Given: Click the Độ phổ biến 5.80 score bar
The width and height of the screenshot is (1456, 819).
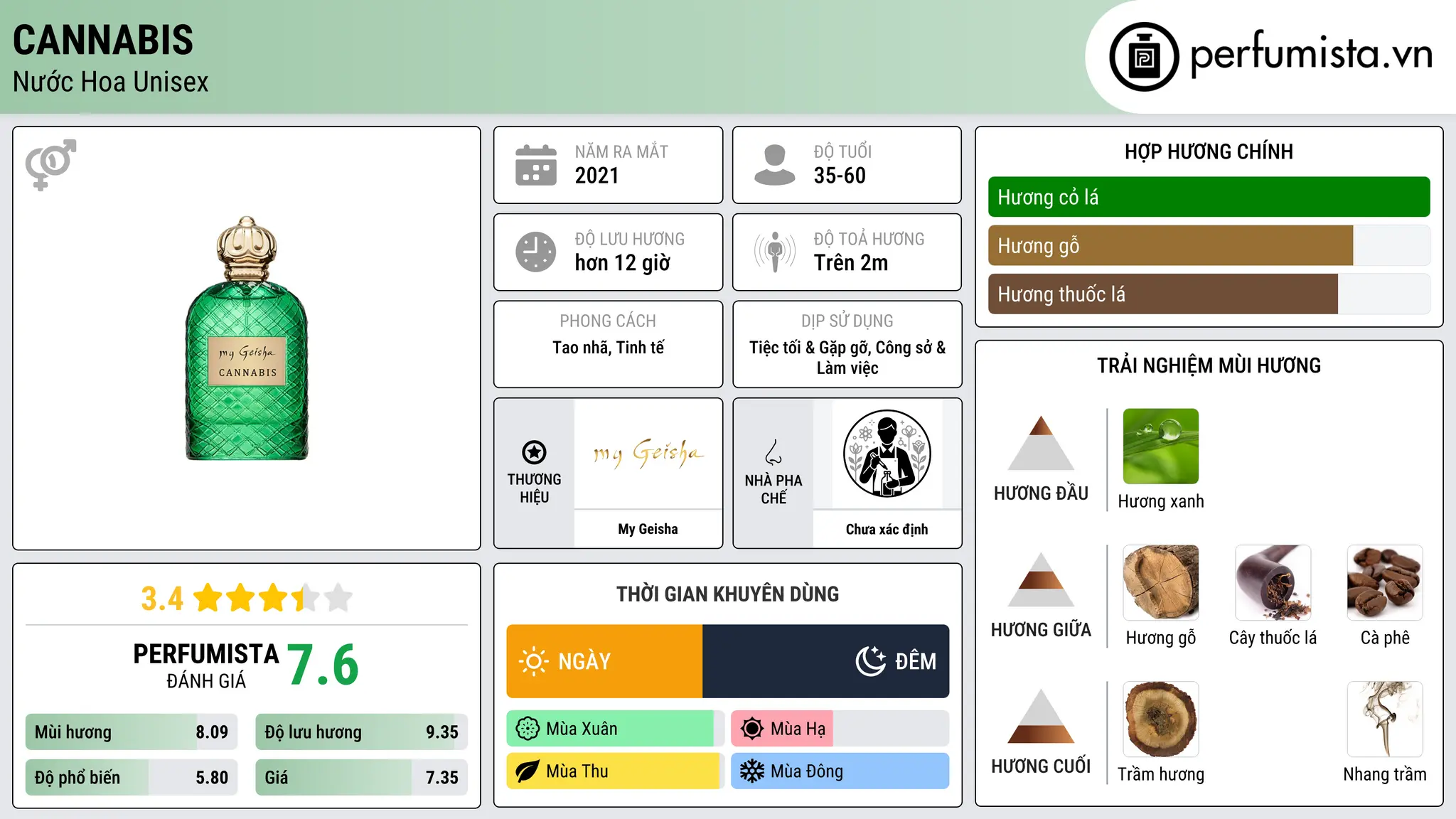Looking at the screenshot, I should click(x=132, y=777).
